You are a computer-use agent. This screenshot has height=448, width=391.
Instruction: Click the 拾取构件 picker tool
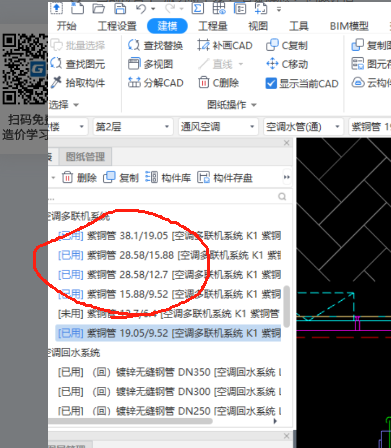pos(78,83)
